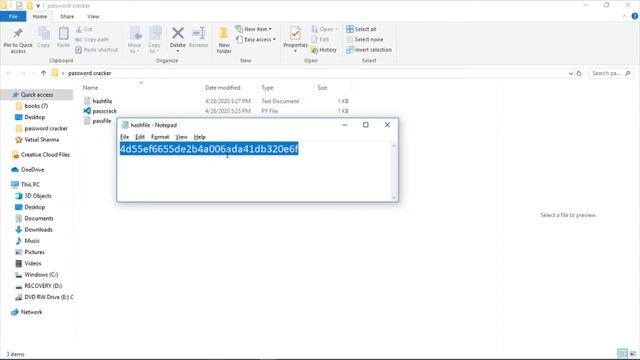Click Select all in ribbon

(x=361, y=29)
